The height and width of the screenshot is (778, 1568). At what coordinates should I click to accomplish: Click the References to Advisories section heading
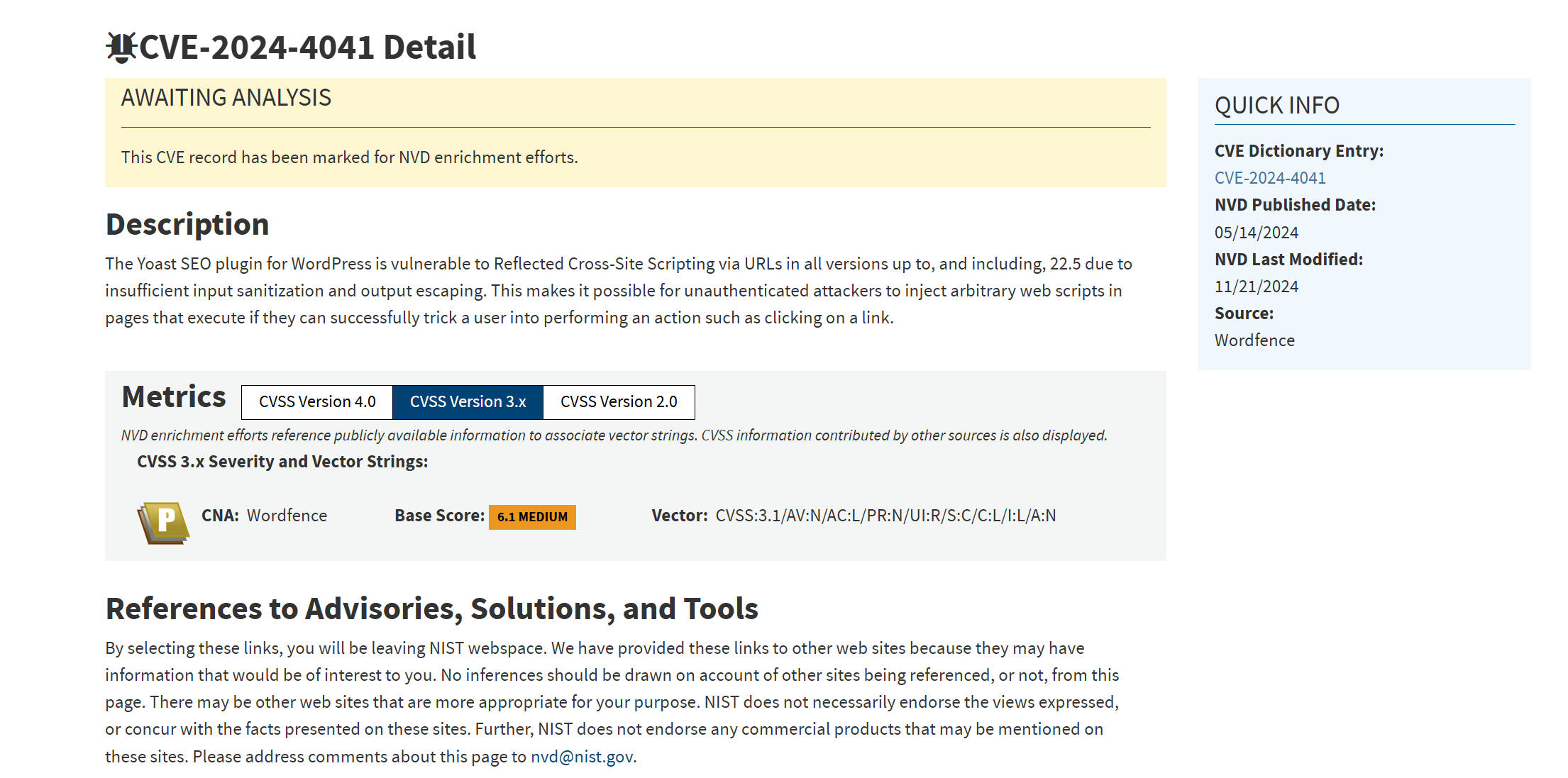[431, 609]
